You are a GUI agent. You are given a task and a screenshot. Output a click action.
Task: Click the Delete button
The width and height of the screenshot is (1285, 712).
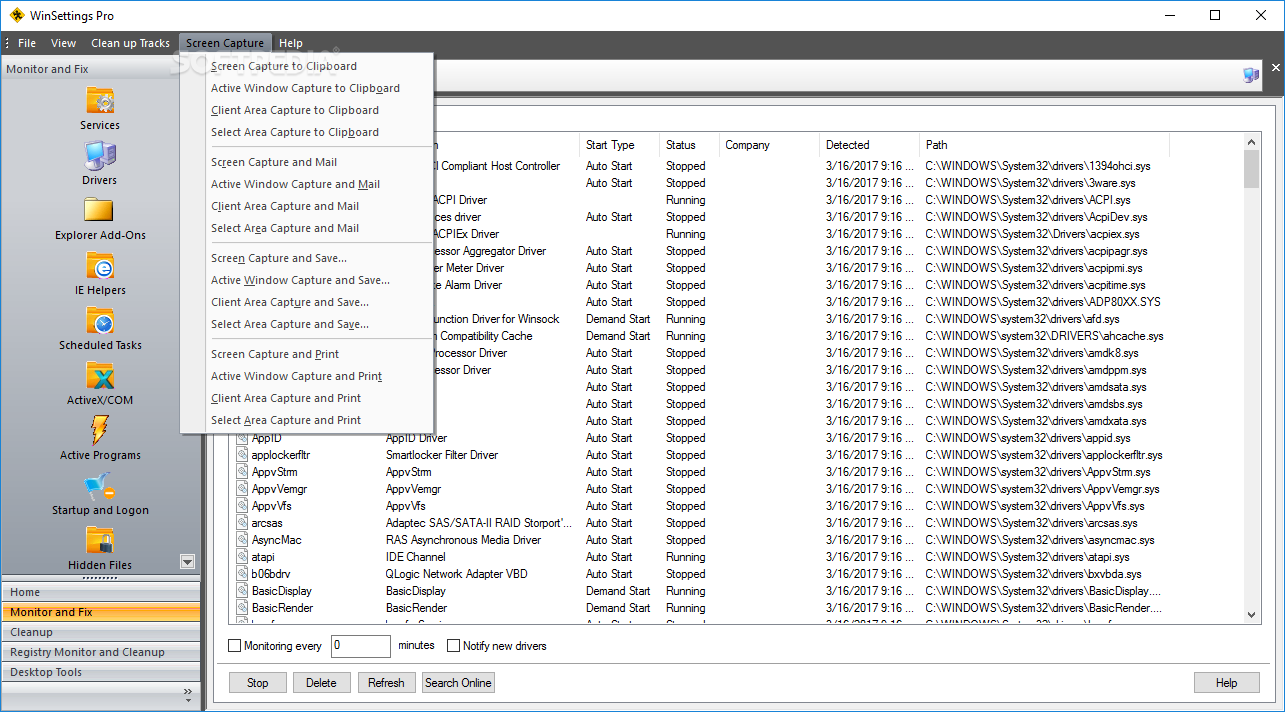tap(321, 683)
